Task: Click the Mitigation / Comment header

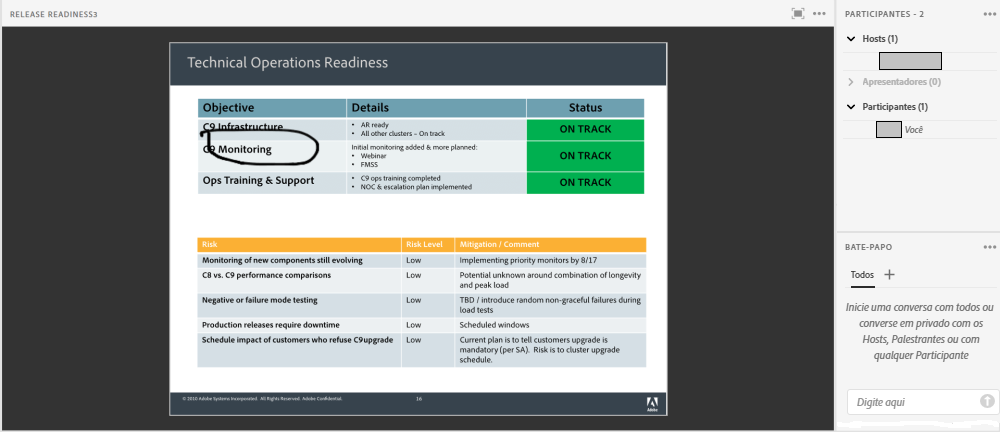Action: tap(550, 244)
